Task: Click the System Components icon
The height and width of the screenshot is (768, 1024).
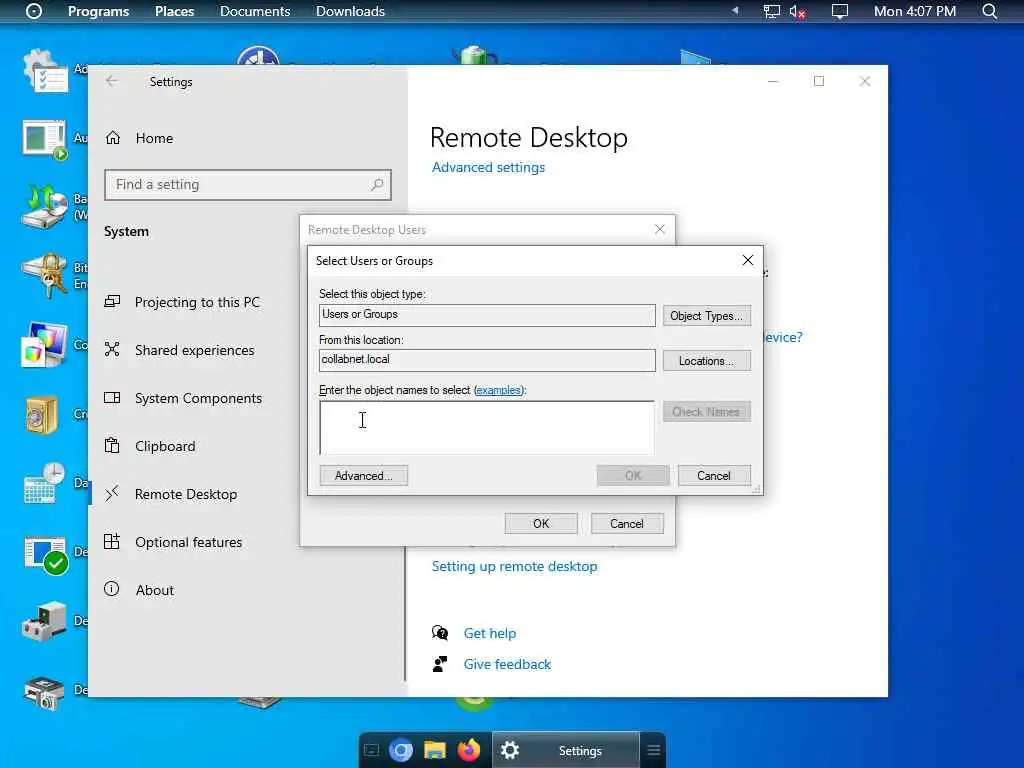Action: click(x=112, y=398)
